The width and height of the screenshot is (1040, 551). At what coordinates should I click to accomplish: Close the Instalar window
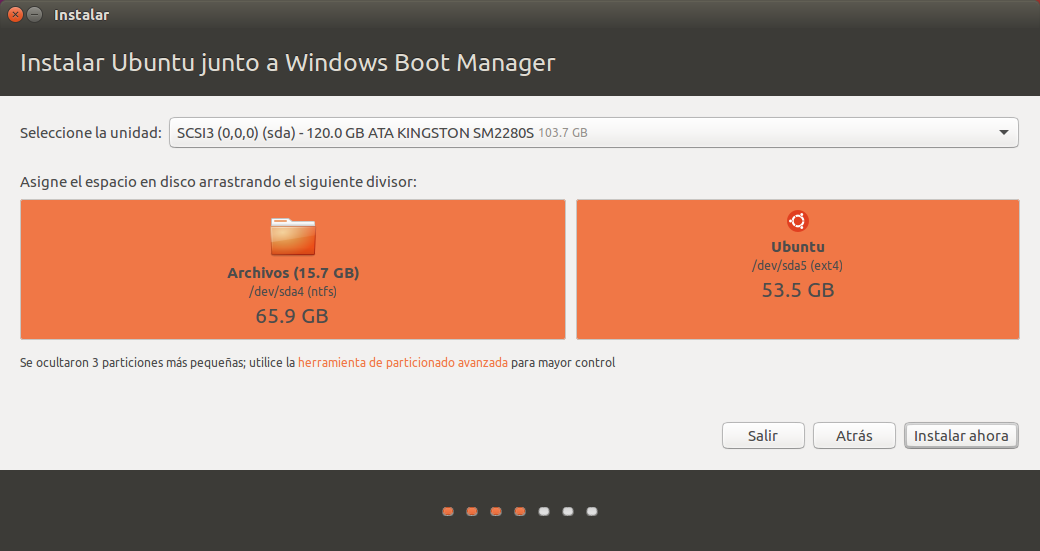click(15, 15)
